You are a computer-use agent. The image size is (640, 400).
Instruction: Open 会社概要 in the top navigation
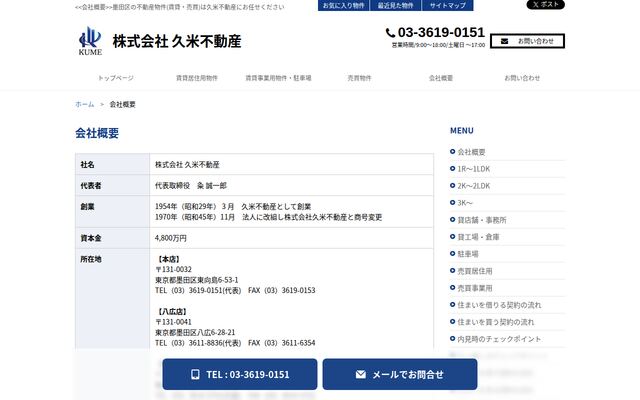[x=441, y=78]
